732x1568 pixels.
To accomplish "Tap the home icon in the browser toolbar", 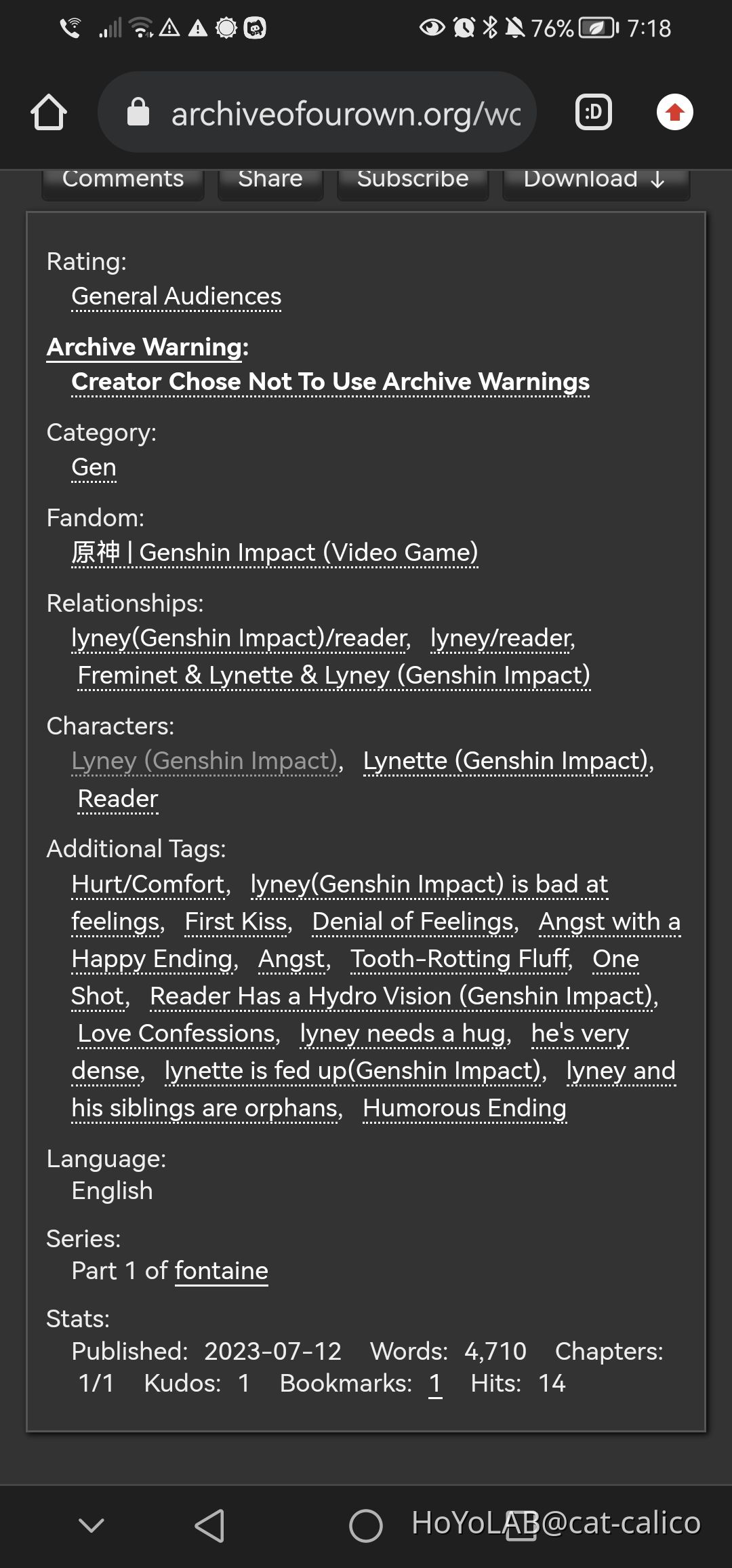I will click(x=49, y=112).
